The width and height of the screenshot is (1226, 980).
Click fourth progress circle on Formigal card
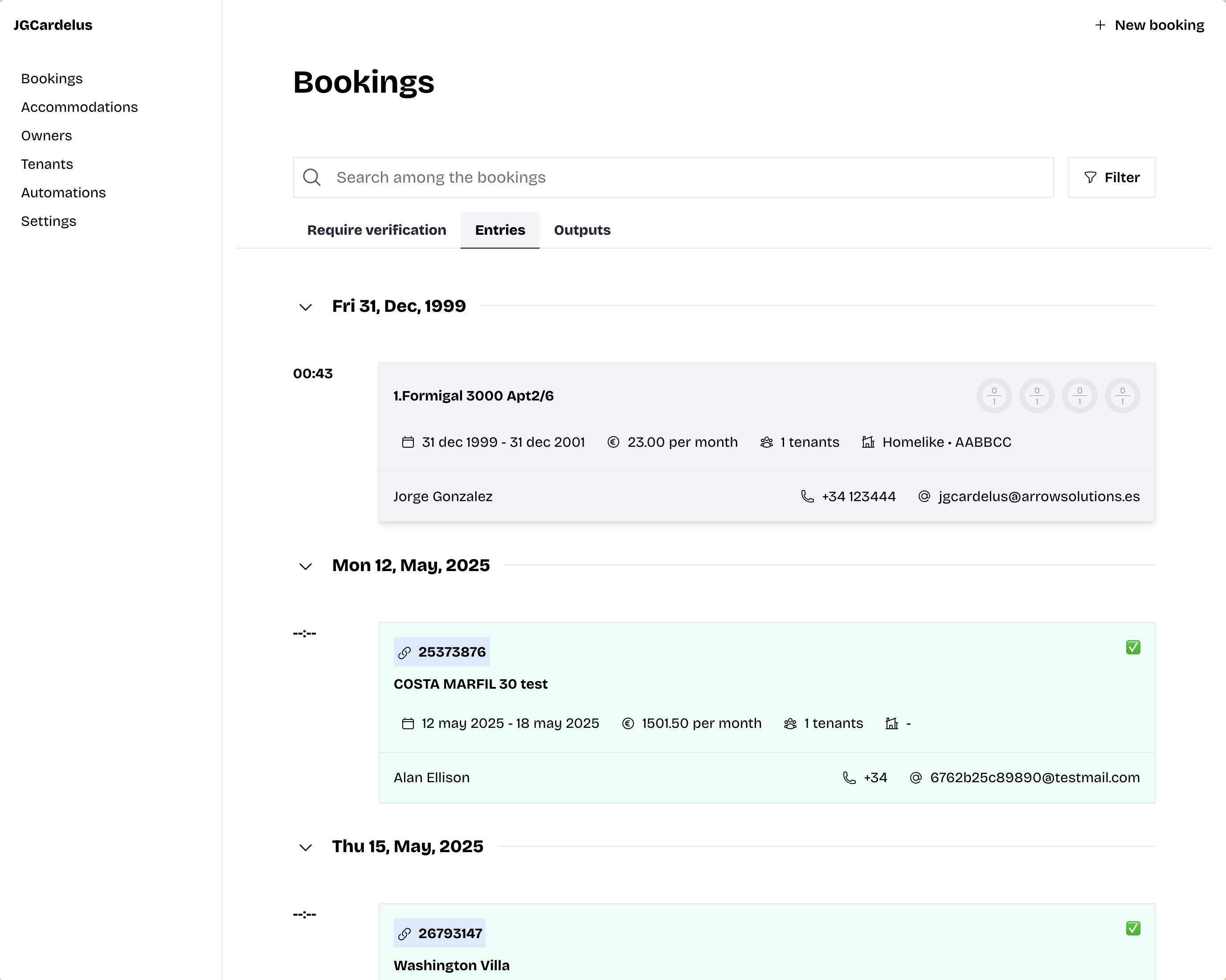pos(1122,396)
